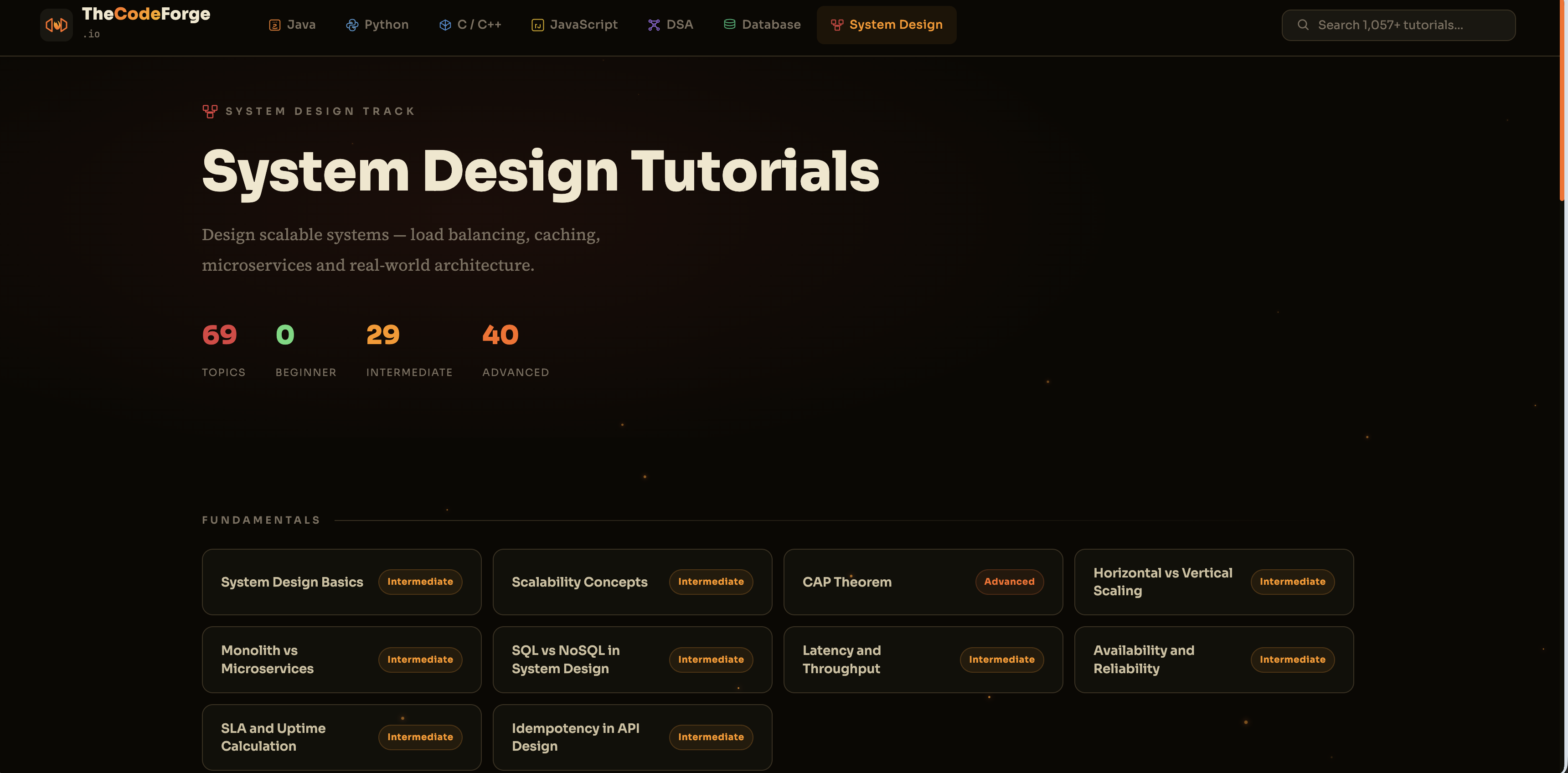Select the Java coffee icon in the navigation
Screen dimensions: 1568x773
pos(274,25)
